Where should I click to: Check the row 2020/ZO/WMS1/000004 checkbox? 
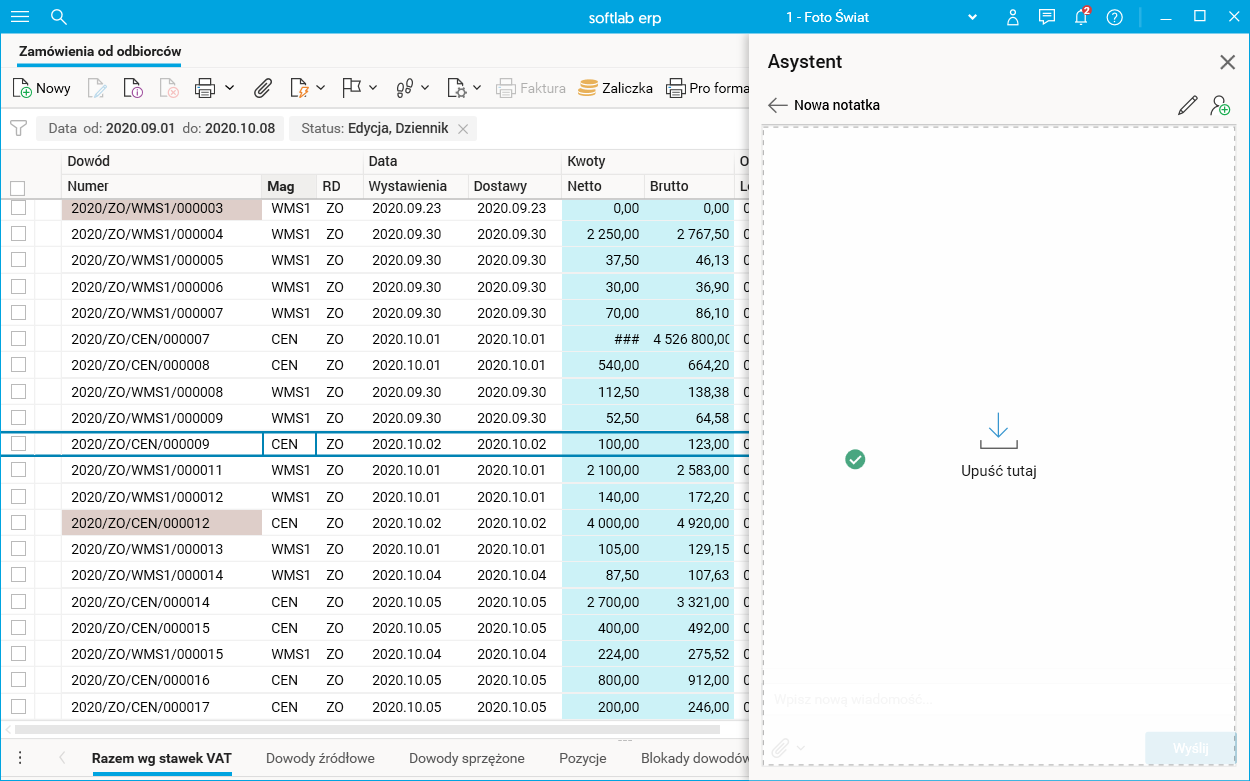[x=18, y=234]
